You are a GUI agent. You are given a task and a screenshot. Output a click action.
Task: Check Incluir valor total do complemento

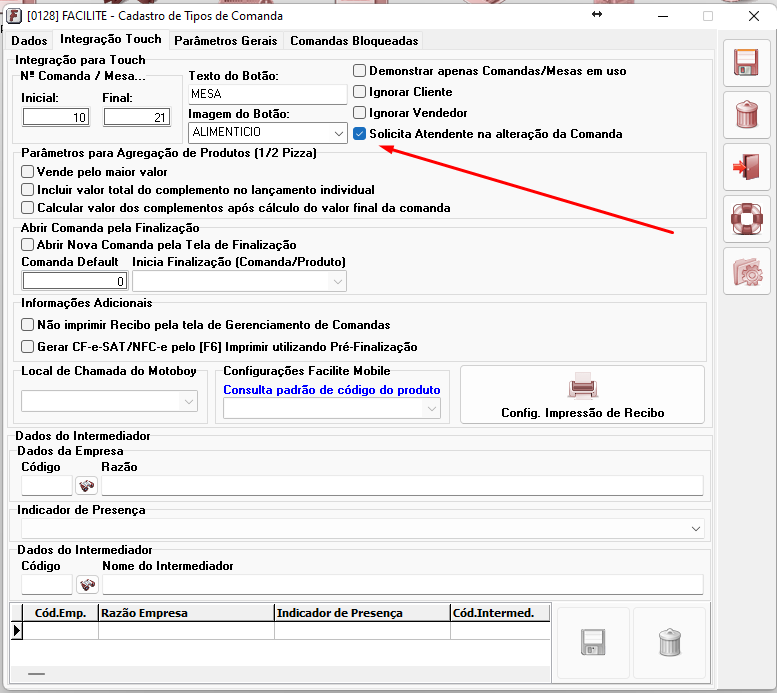pyautogui.click(x=28, y=190)
